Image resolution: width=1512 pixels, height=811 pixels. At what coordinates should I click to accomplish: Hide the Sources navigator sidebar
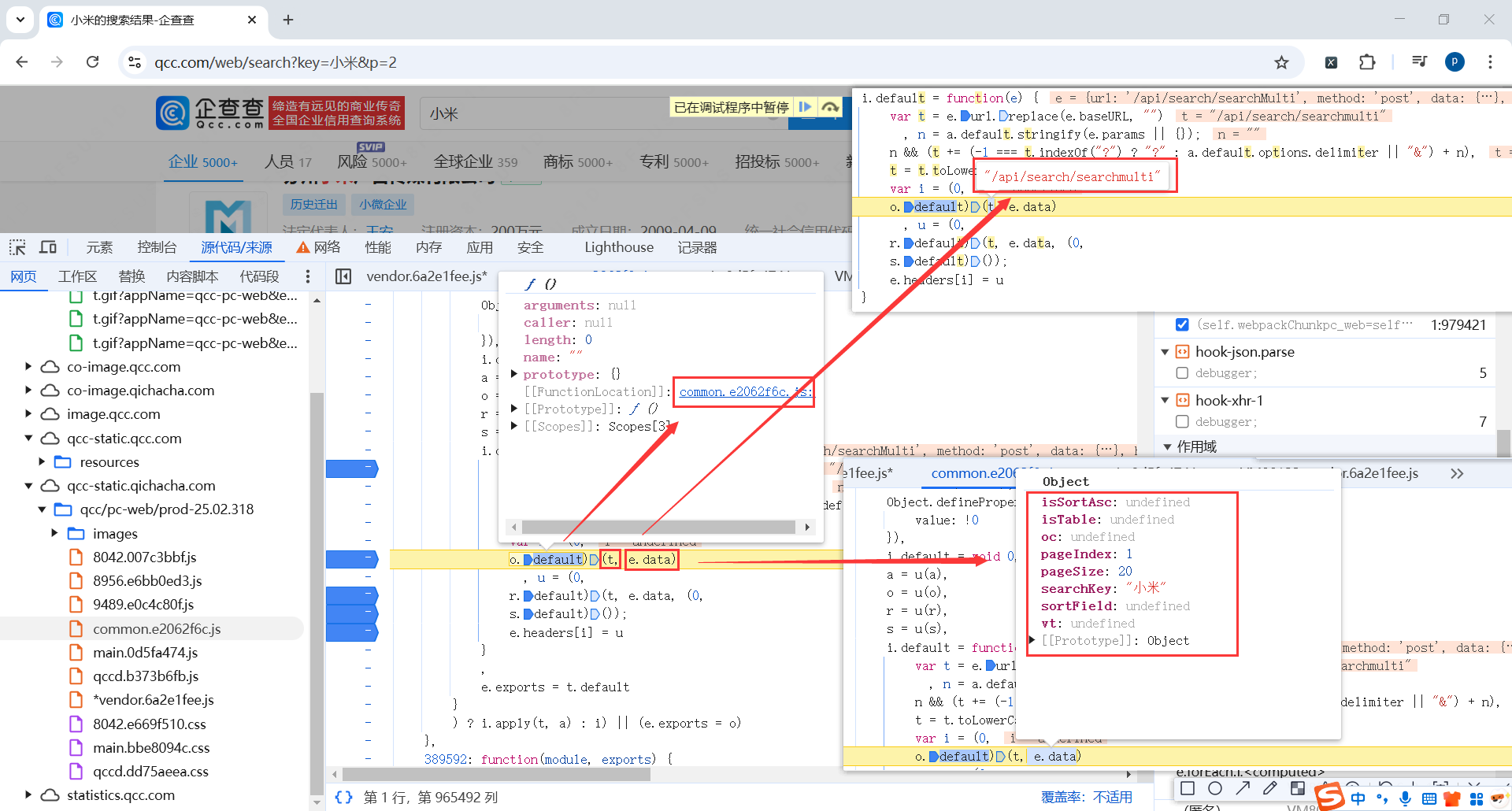click(x=343, y=276)
